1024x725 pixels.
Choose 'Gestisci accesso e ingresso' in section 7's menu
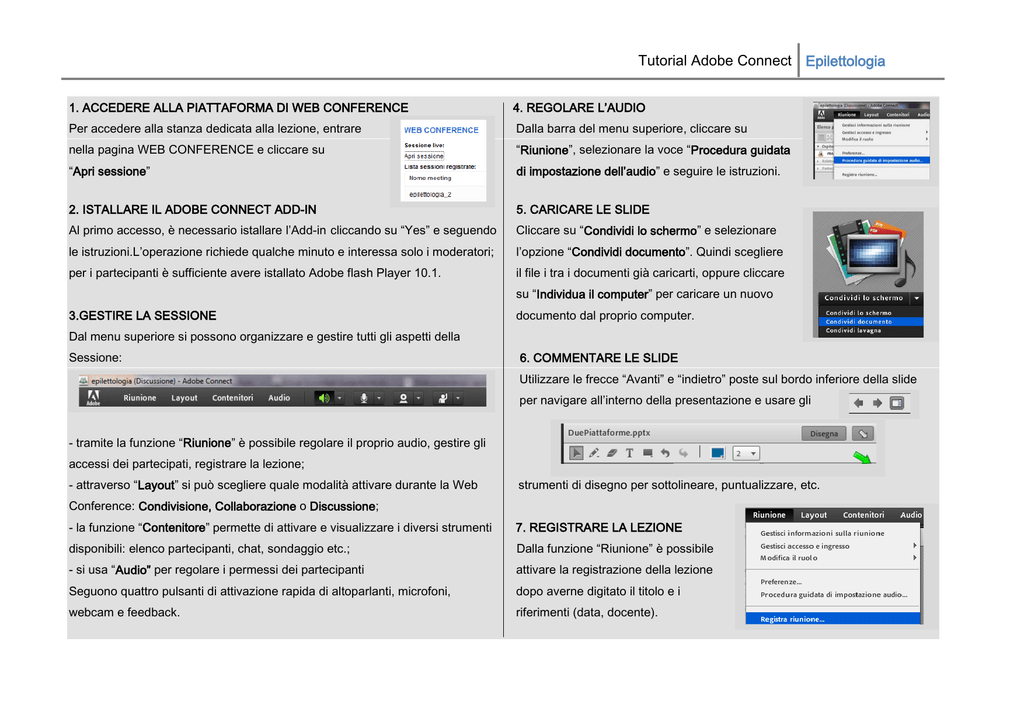[805, 546]
